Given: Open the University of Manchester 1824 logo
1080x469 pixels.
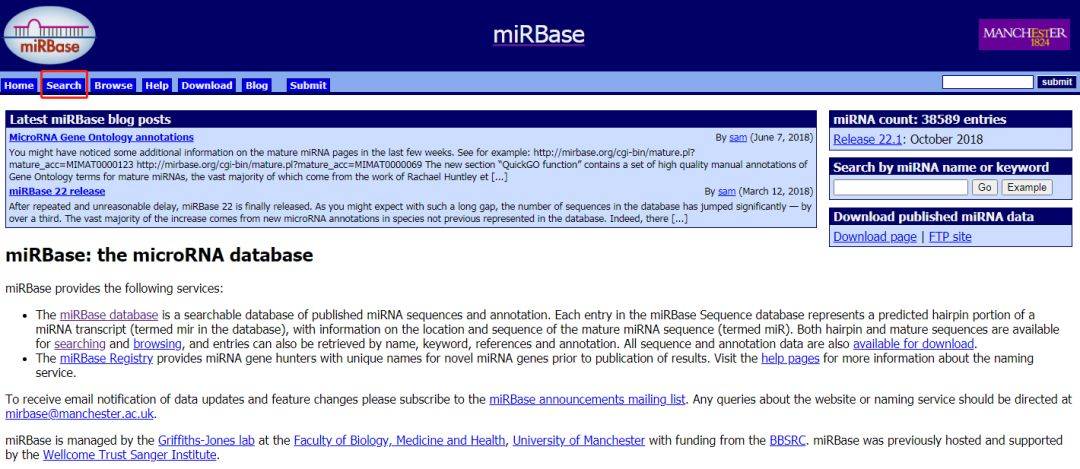Looking at the screenshot, I should point(1025,34).
